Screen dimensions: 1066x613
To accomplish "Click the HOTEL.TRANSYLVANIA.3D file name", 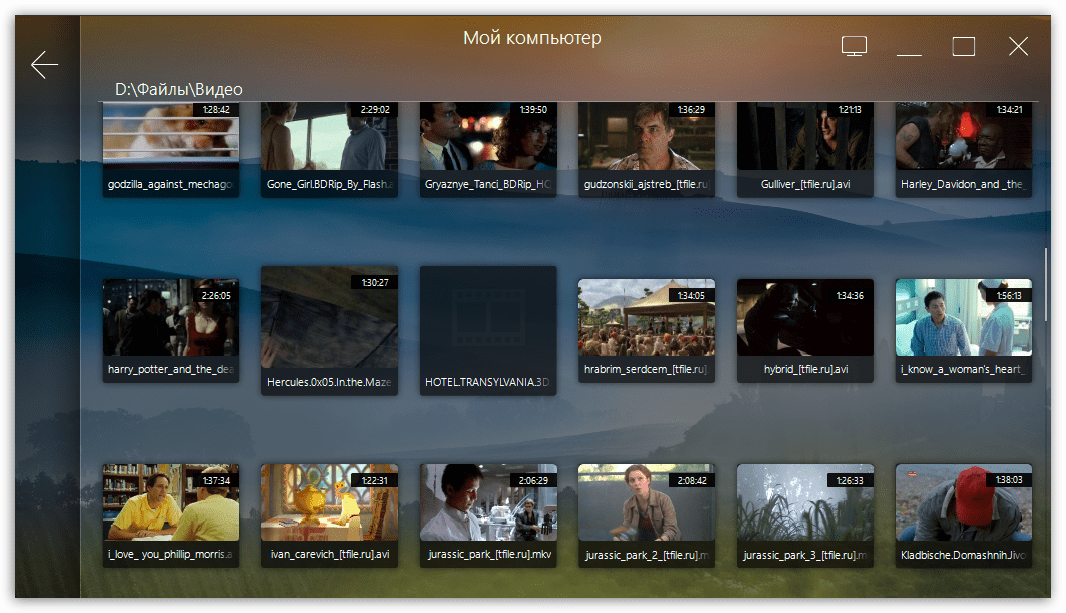I will tap(487, 382).
